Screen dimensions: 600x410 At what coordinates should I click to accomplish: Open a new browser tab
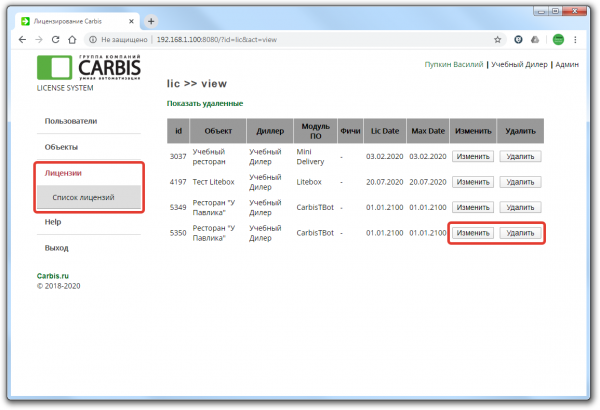[x=151, y=20]
